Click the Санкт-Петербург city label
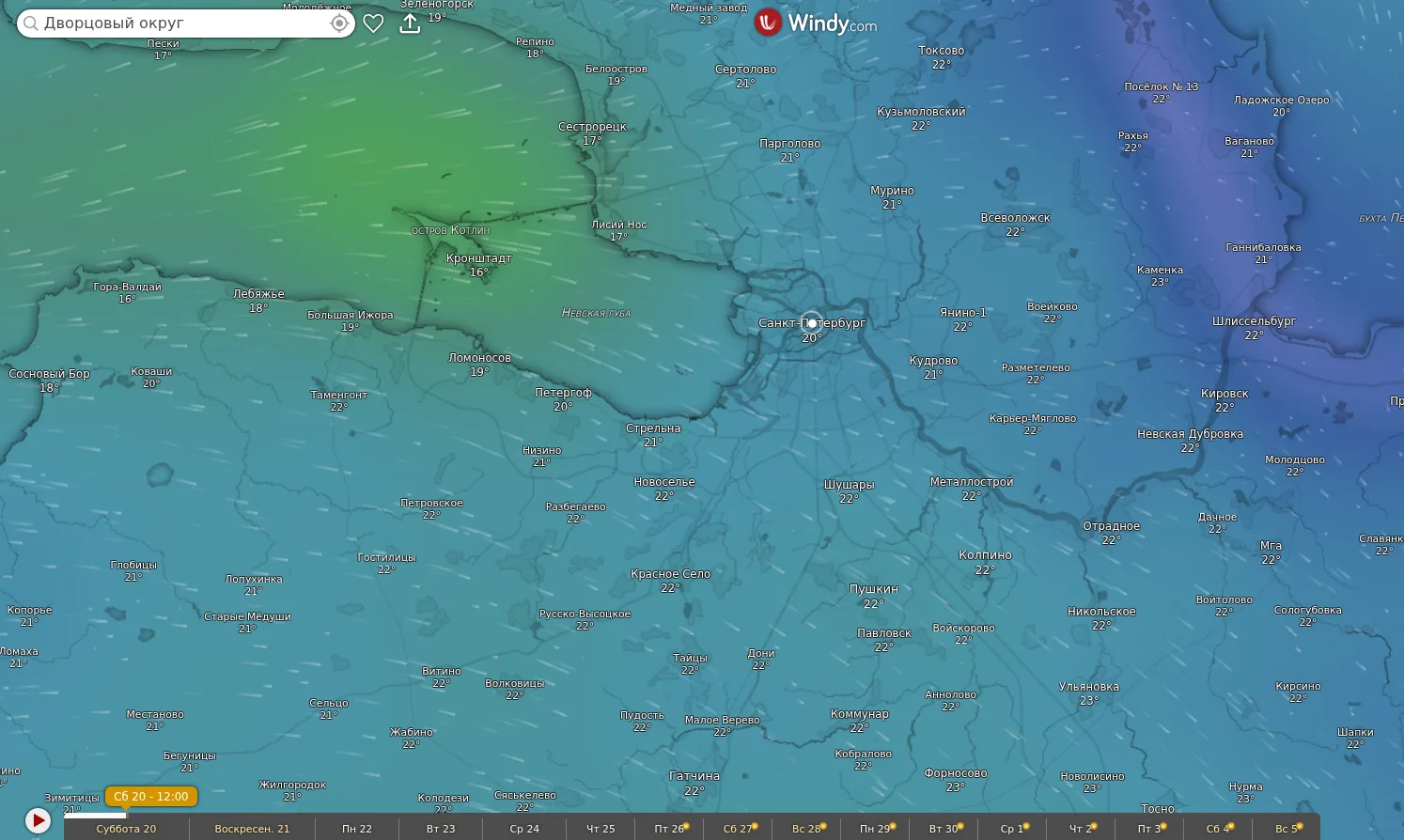1404x840 pixels. tap(812, 323)
